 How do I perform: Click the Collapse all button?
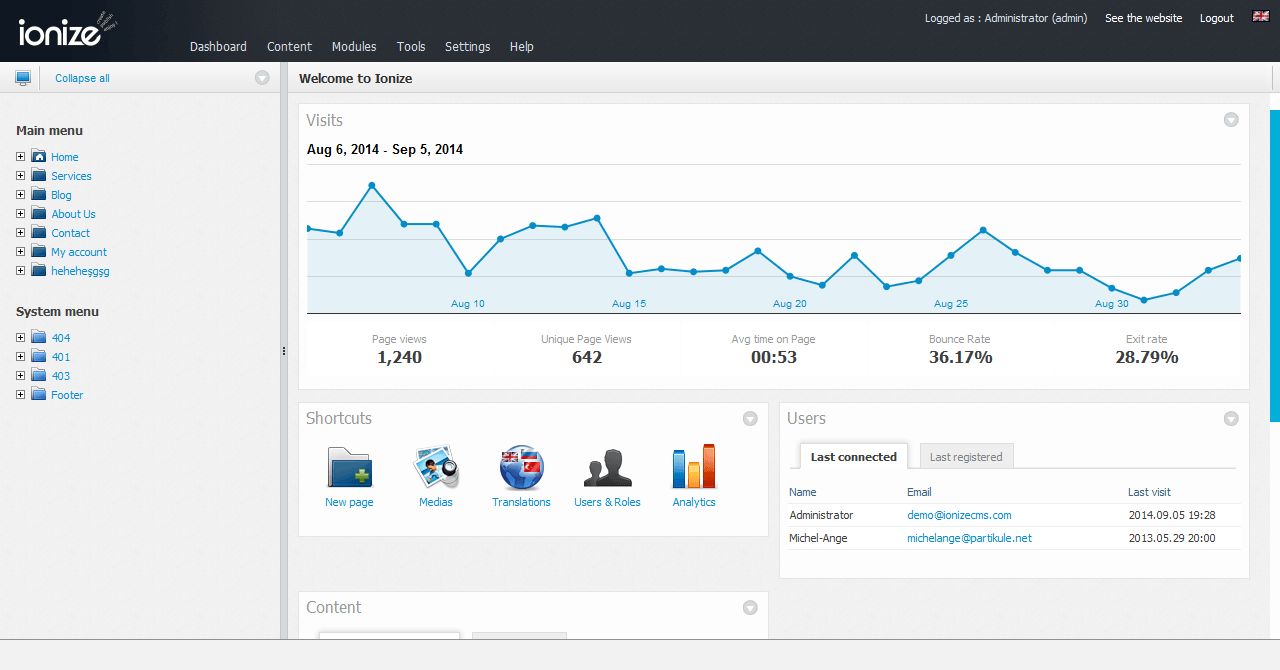tap(81, 77)
